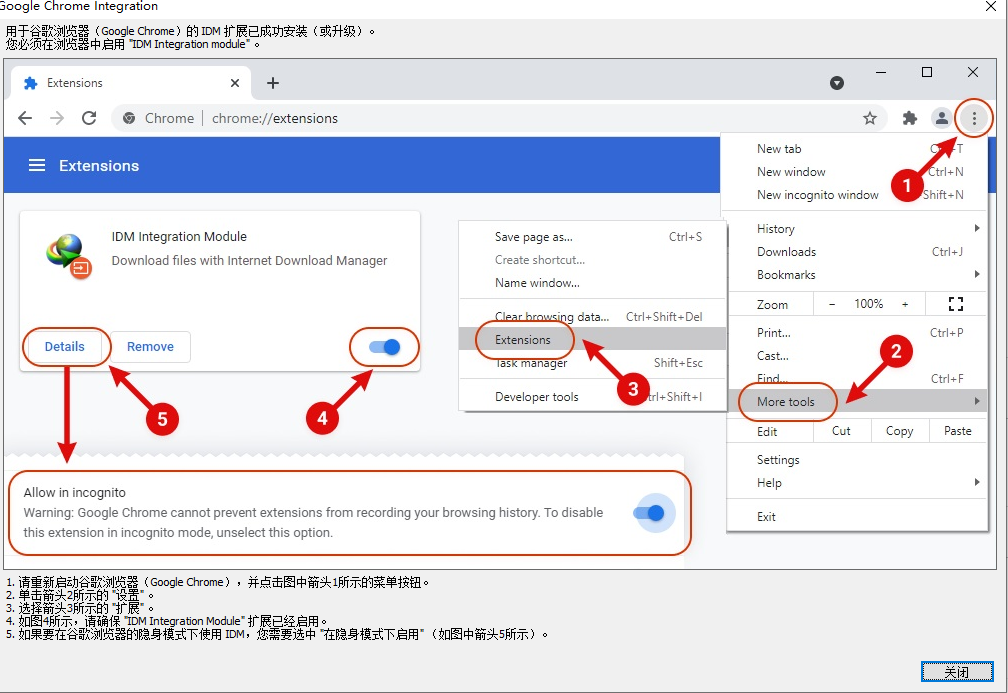
Task: Open the Extensions puzzle-piece icon
Action: 910,118
